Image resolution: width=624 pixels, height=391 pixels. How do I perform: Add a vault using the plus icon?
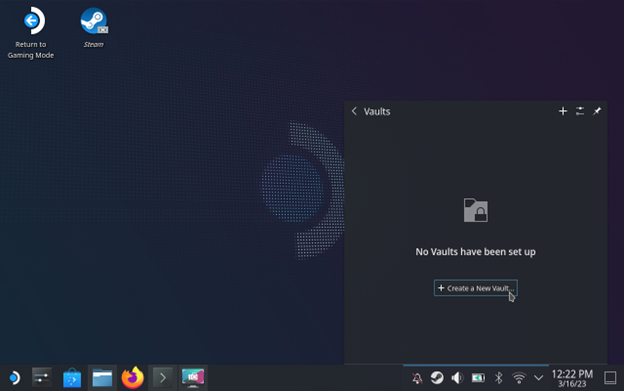(563, 111)
